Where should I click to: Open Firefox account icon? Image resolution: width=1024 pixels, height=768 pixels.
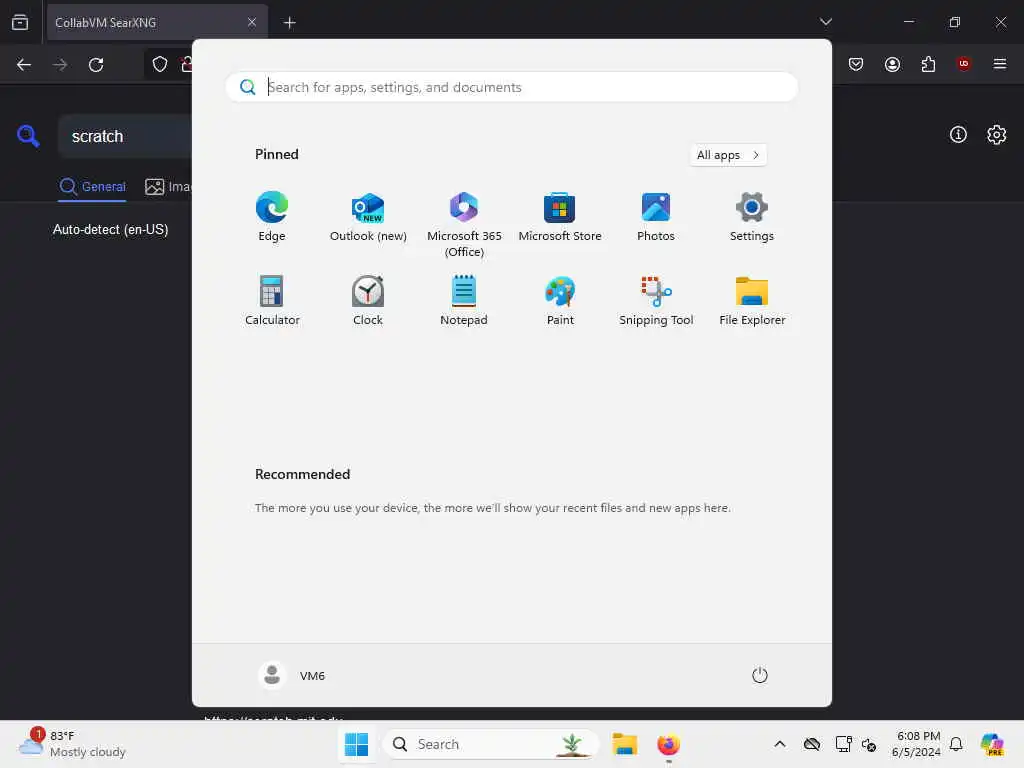[x=892, y=64]
